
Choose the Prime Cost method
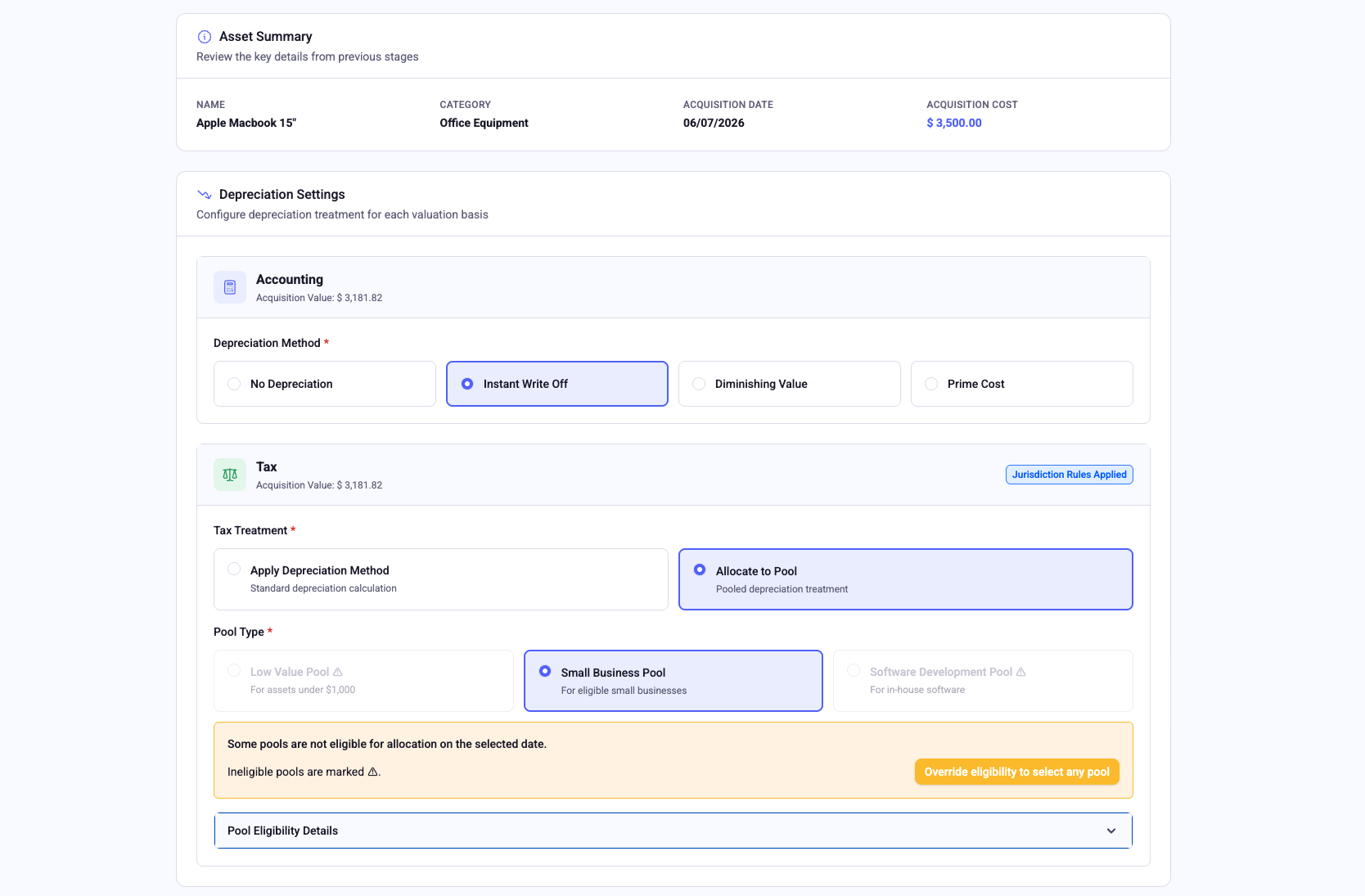(1022, 384)
